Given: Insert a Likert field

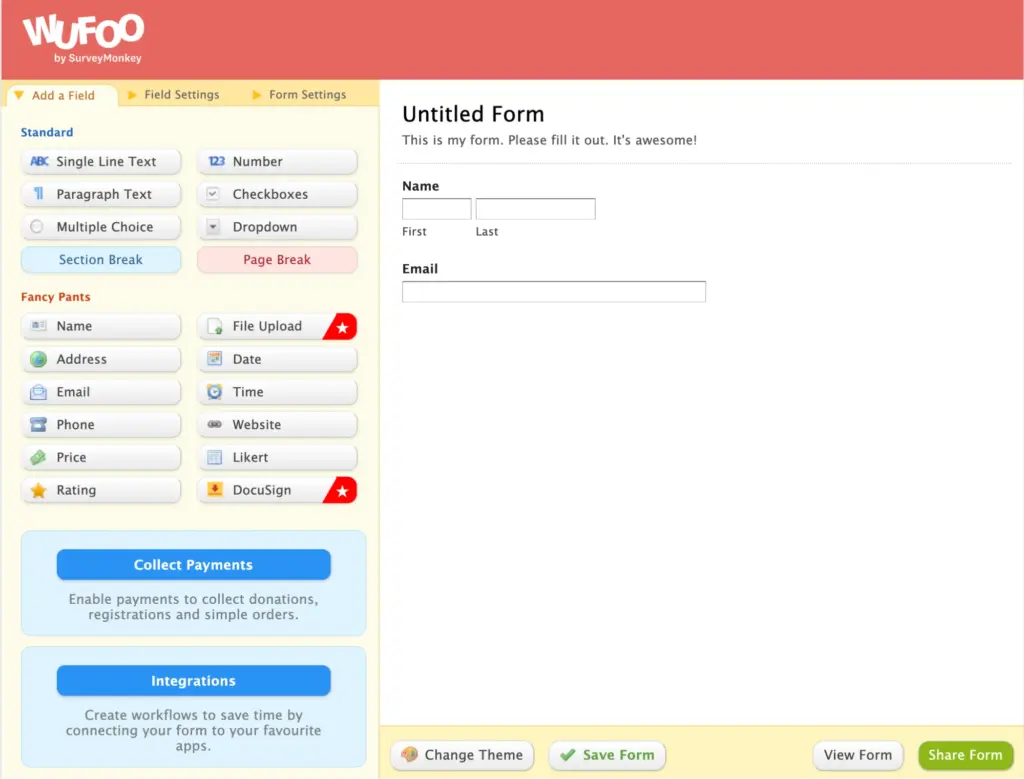Looking at the screenshot, I should [x=277, y=457].
